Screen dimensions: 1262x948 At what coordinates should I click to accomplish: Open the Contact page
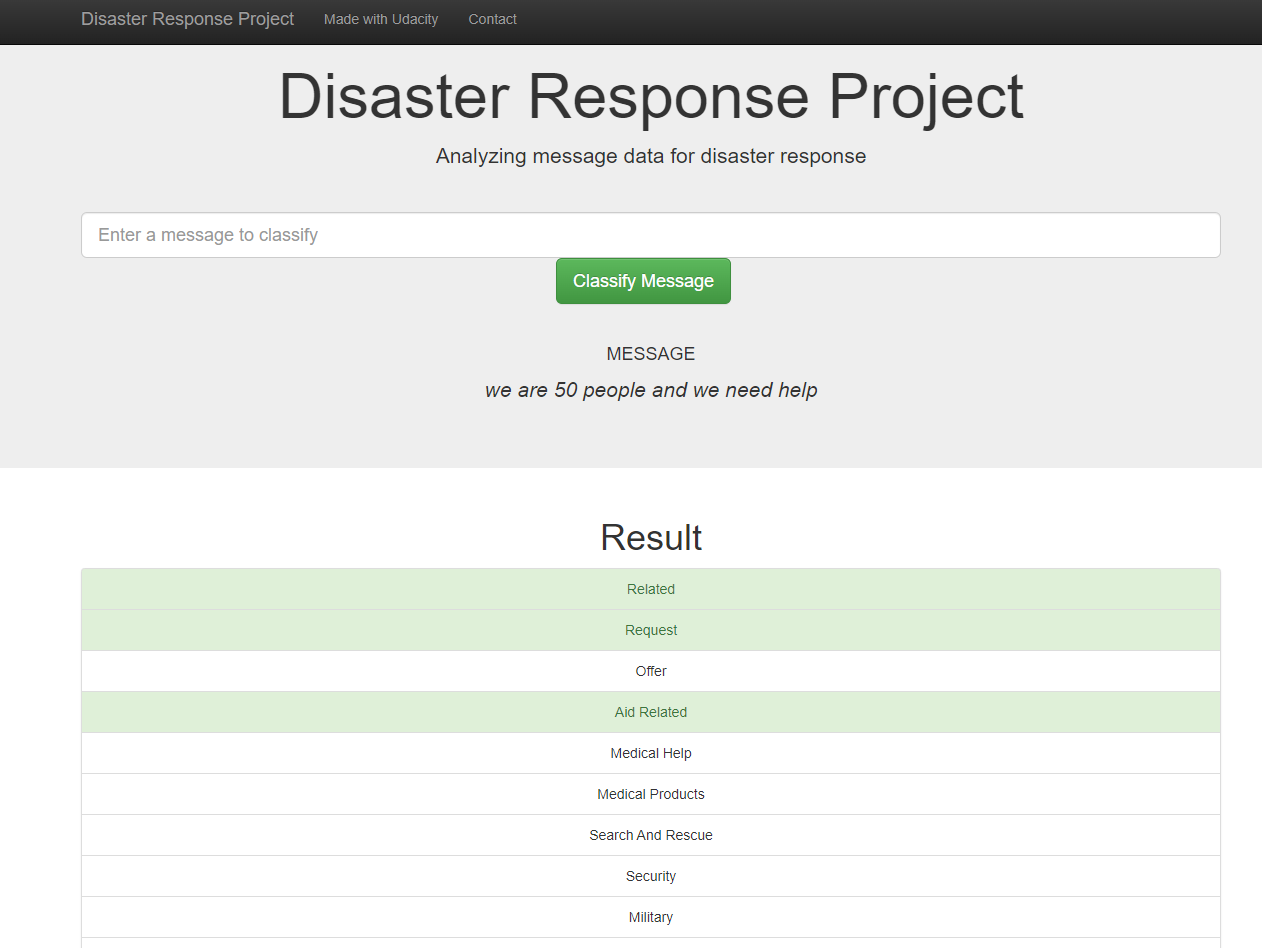[x=492, y=19]
